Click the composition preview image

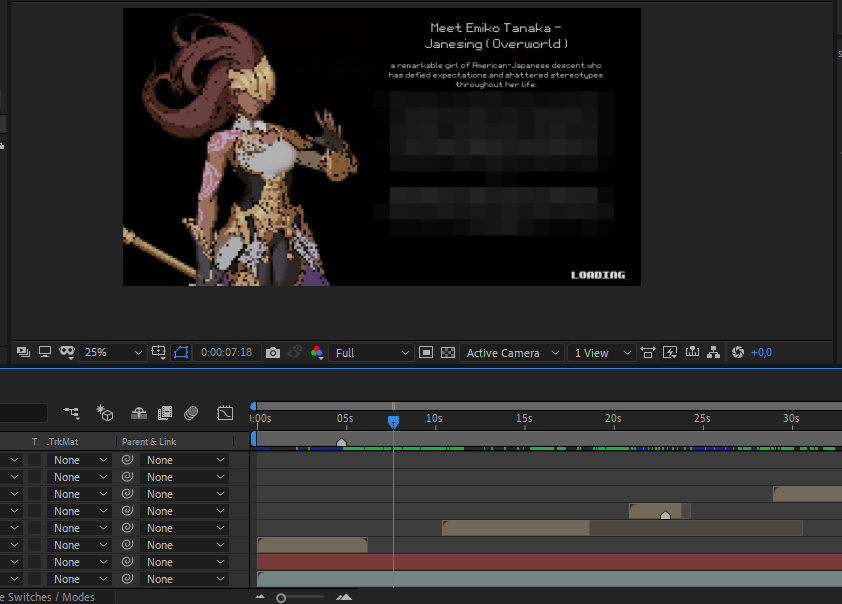382,147
